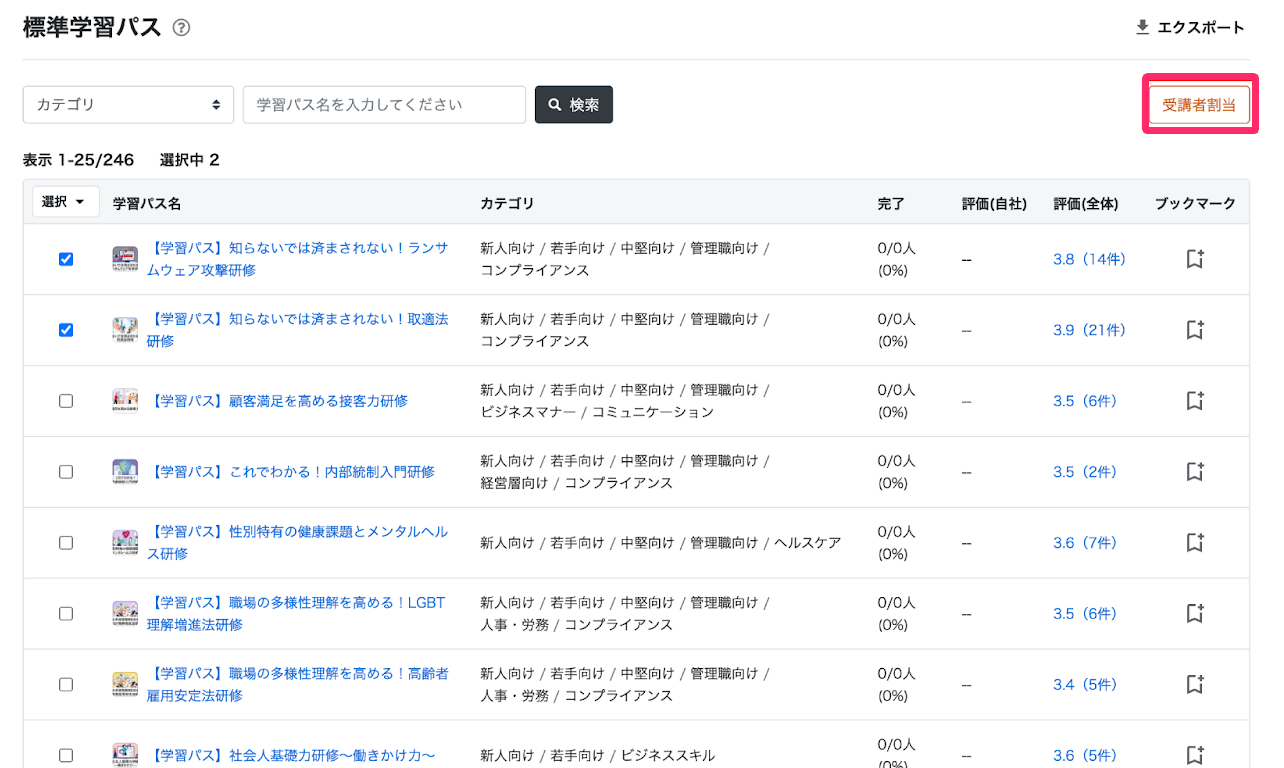Open the 内部統制入門研修 thumbnail image

(x=125, y=472)
